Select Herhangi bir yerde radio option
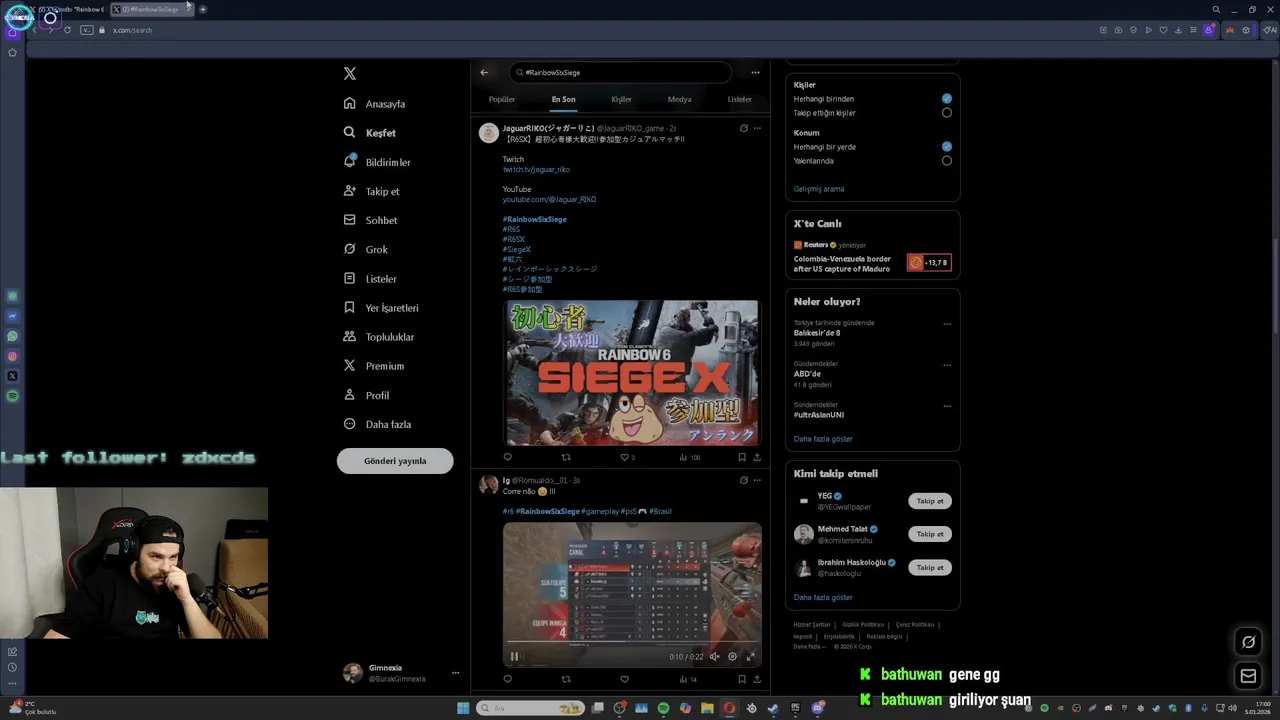This screenshot has height=720, width=1280. pyautogui.click(x=946, y=147)
